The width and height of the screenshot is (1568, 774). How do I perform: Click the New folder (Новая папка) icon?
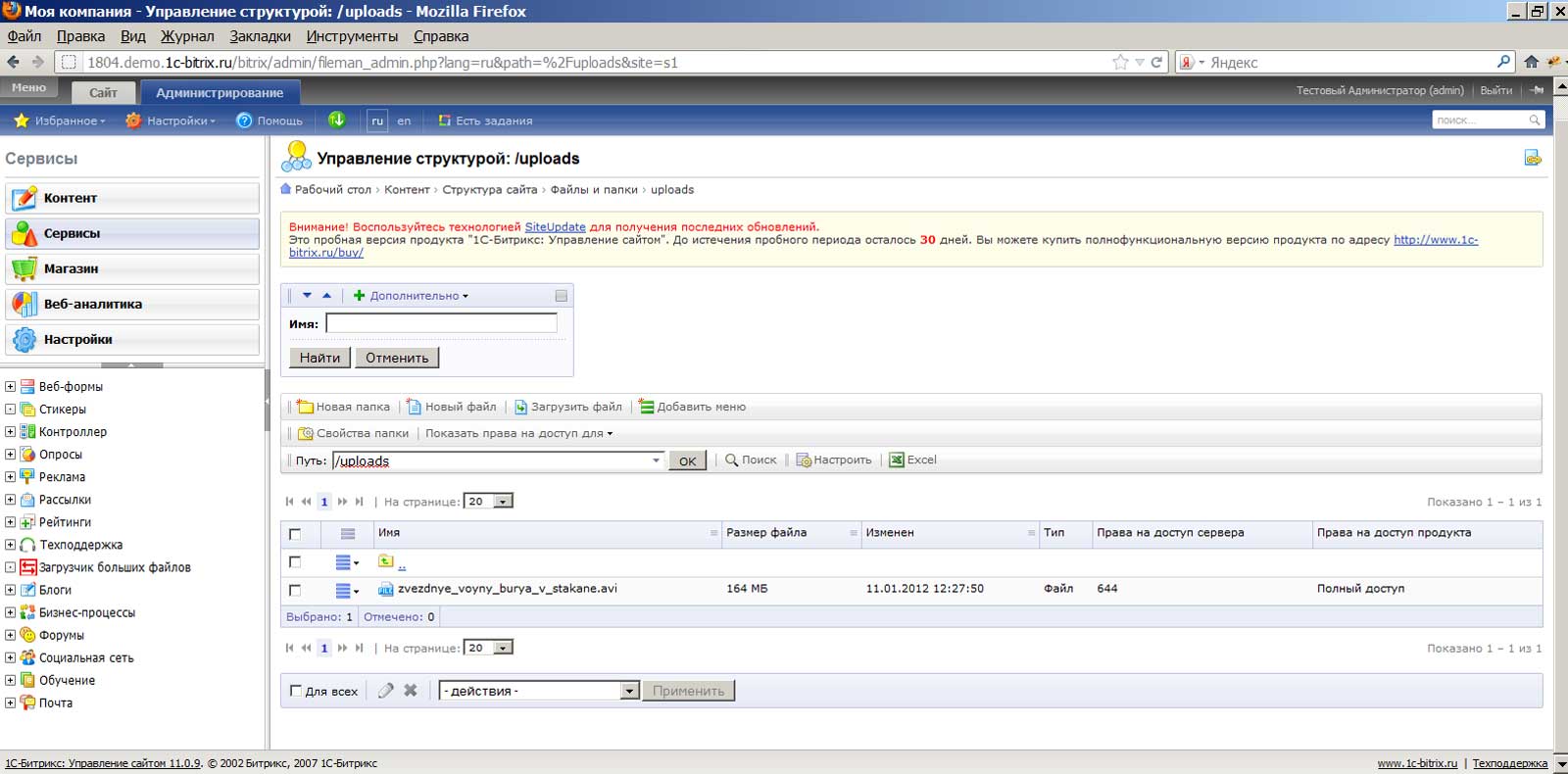(305, 407)
